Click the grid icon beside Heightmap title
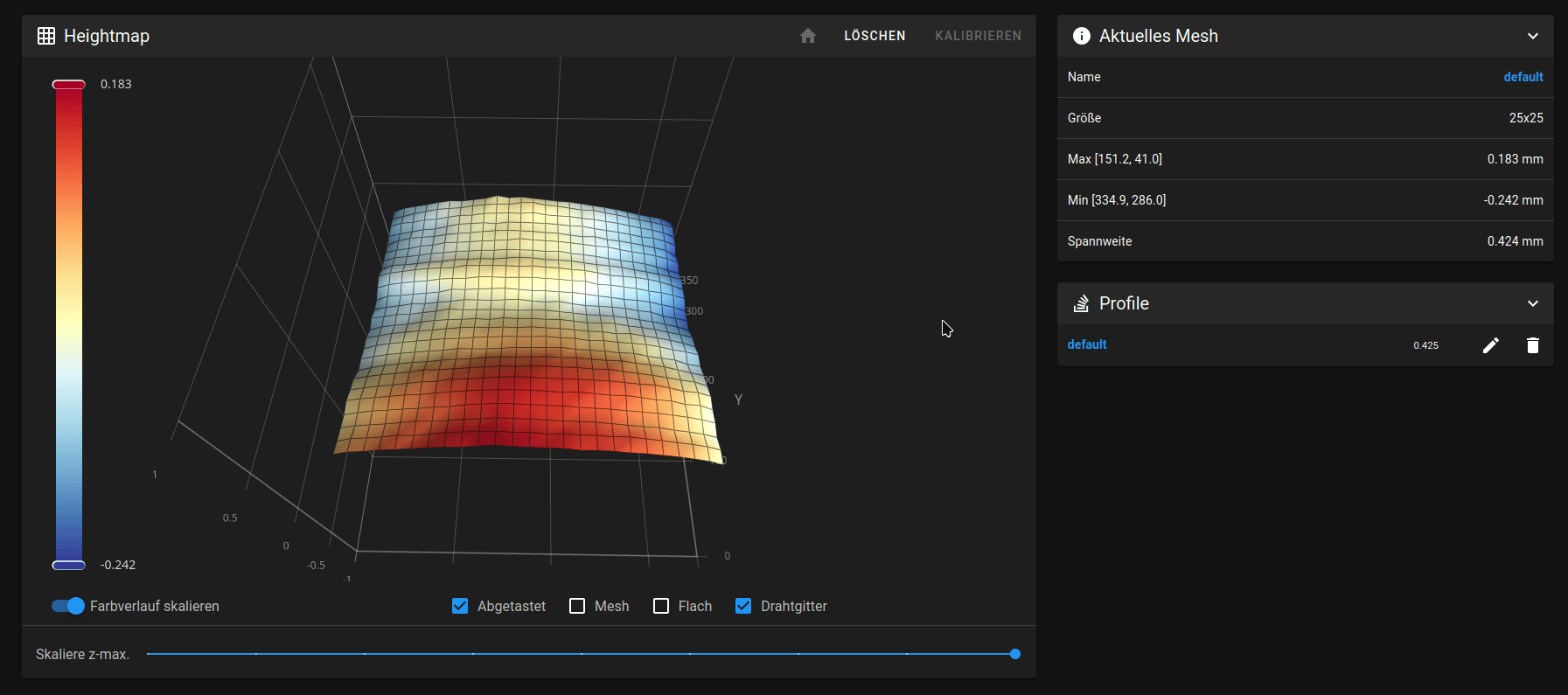The height and width of the screenshot is (695, 1568). [46, 36]
